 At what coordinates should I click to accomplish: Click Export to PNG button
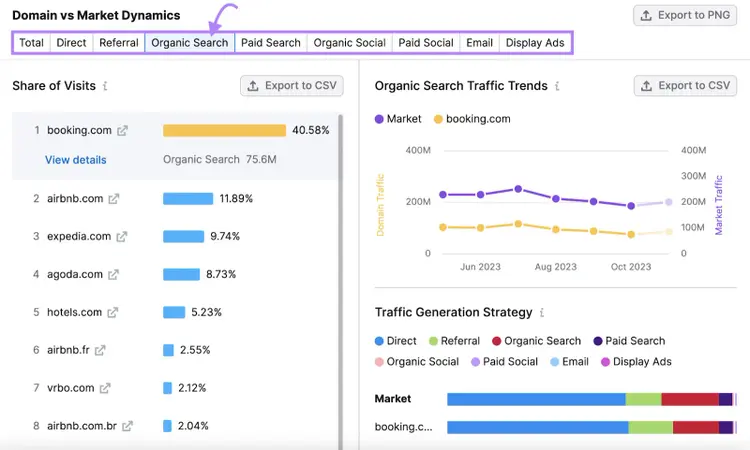tap(685, 15)
